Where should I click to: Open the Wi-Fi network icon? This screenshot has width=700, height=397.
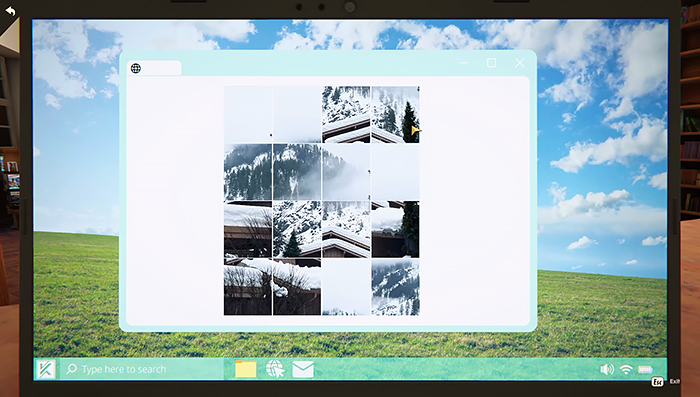click(x=626, y=369)
